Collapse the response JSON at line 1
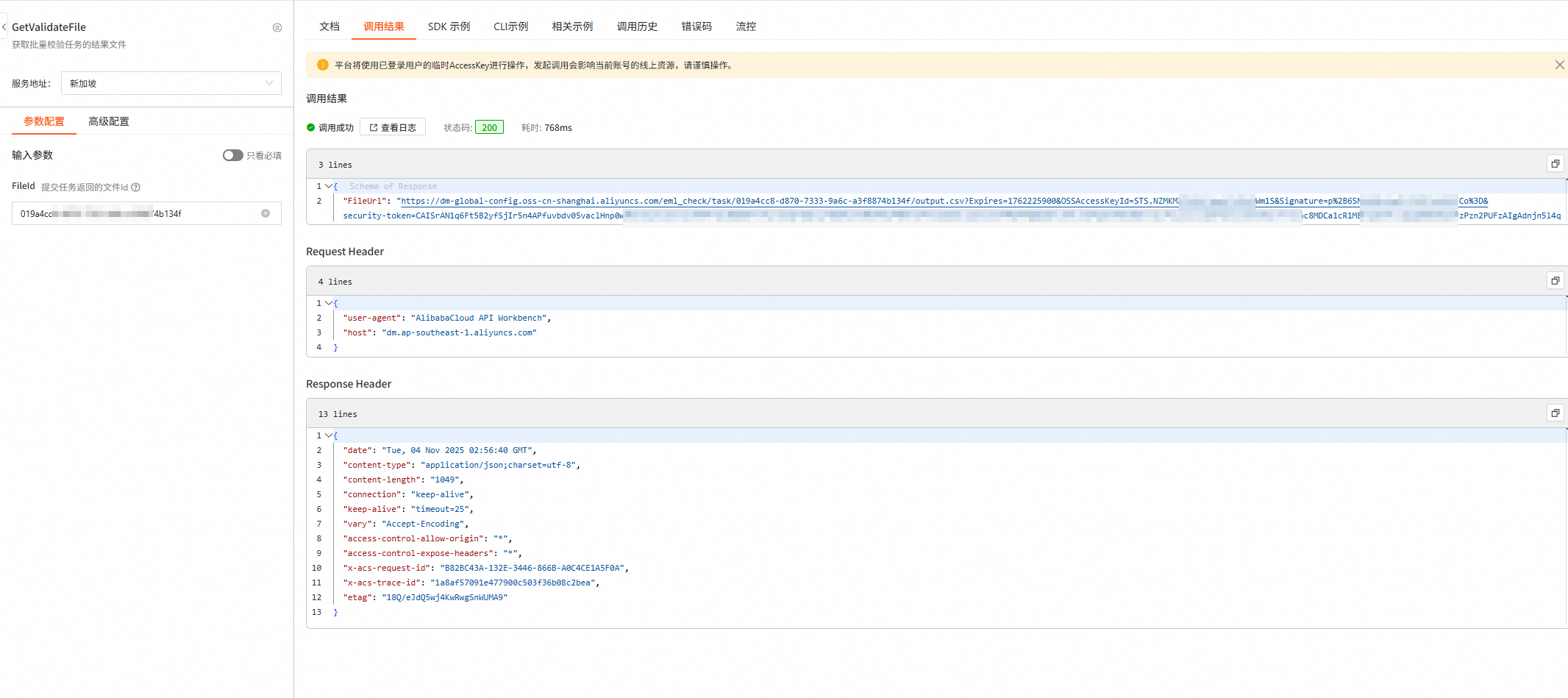This screenshot has height=698, width=1568. [x=329, y=186]
